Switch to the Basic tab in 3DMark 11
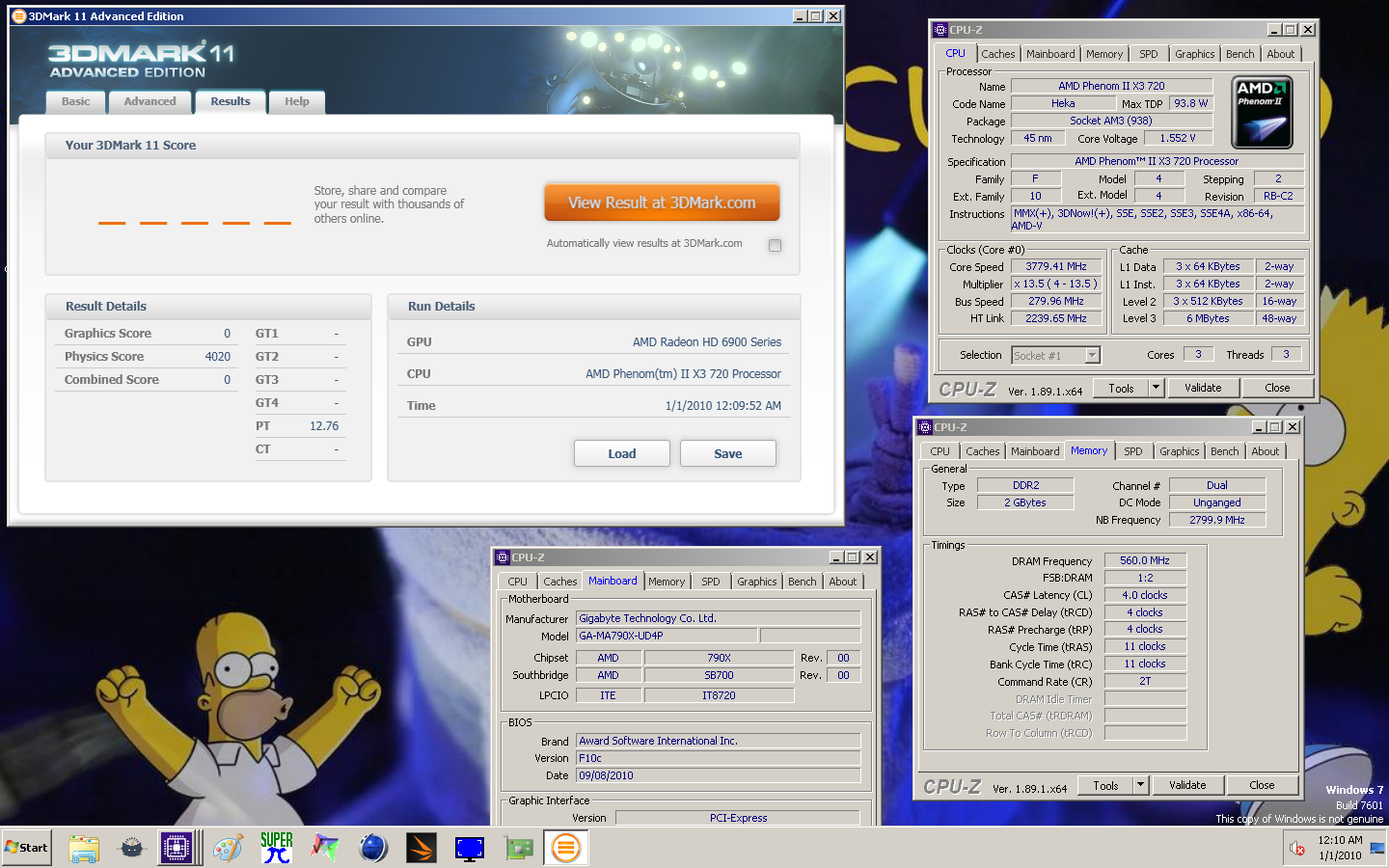1389x868 pixels. (75, 102)
